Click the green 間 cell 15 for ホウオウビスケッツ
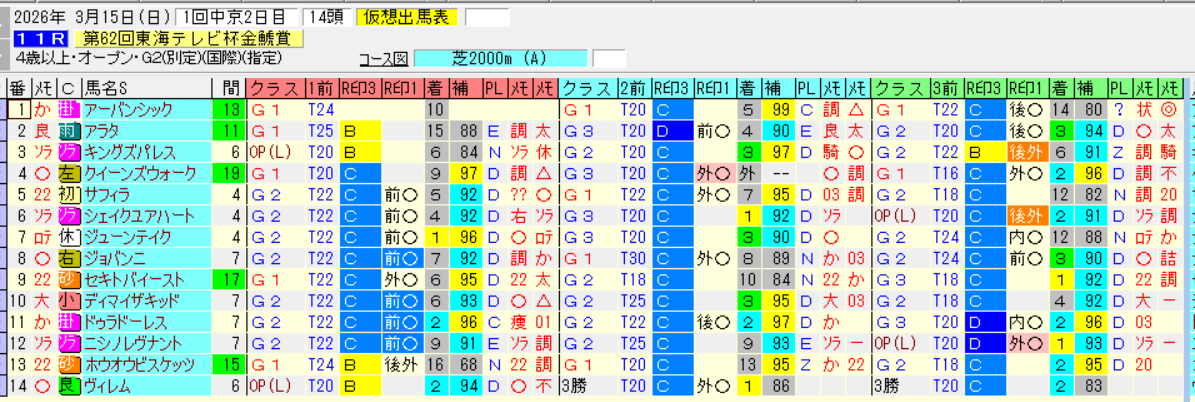1195x402 pixels. click(x=229, y=365)
